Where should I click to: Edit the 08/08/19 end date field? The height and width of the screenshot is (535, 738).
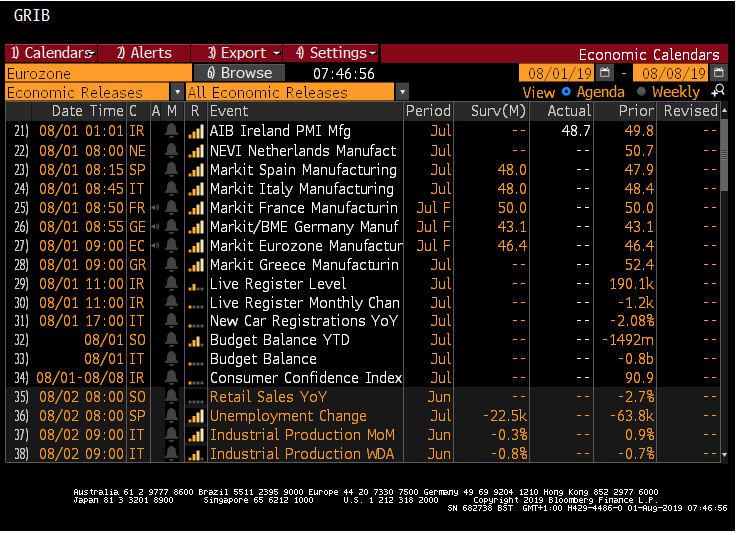[x=670, y=73]
